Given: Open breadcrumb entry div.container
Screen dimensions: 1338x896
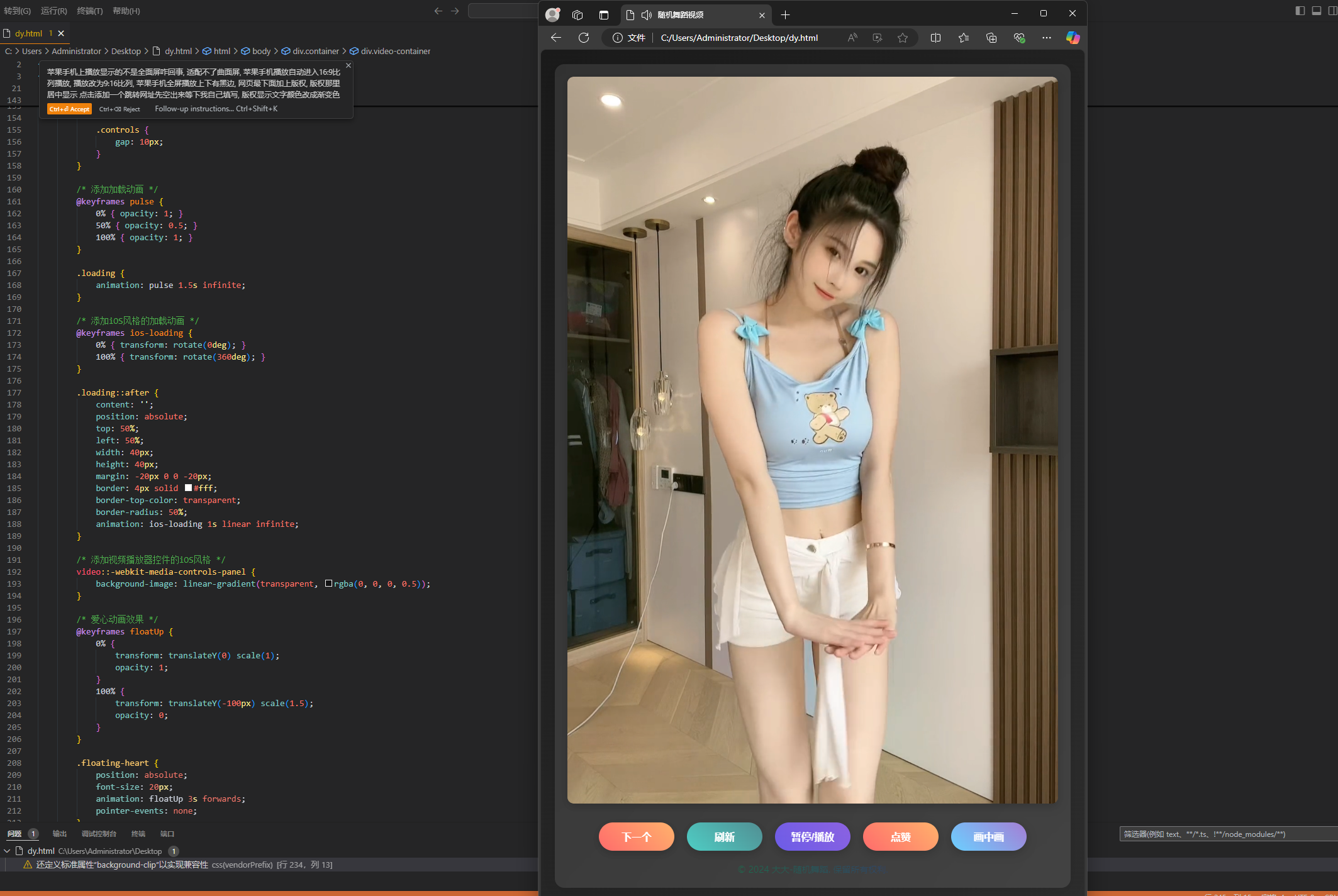Looking at the screenshot, I should point(316,51).
